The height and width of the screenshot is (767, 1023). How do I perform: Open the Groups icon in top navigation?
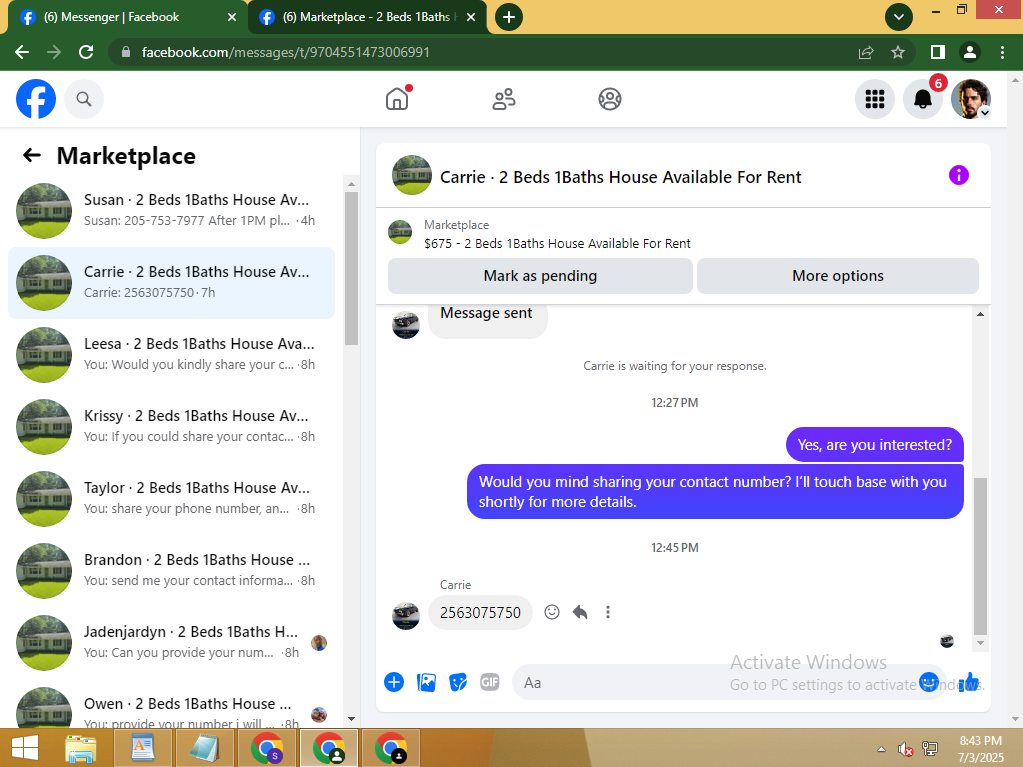[610, 99]
